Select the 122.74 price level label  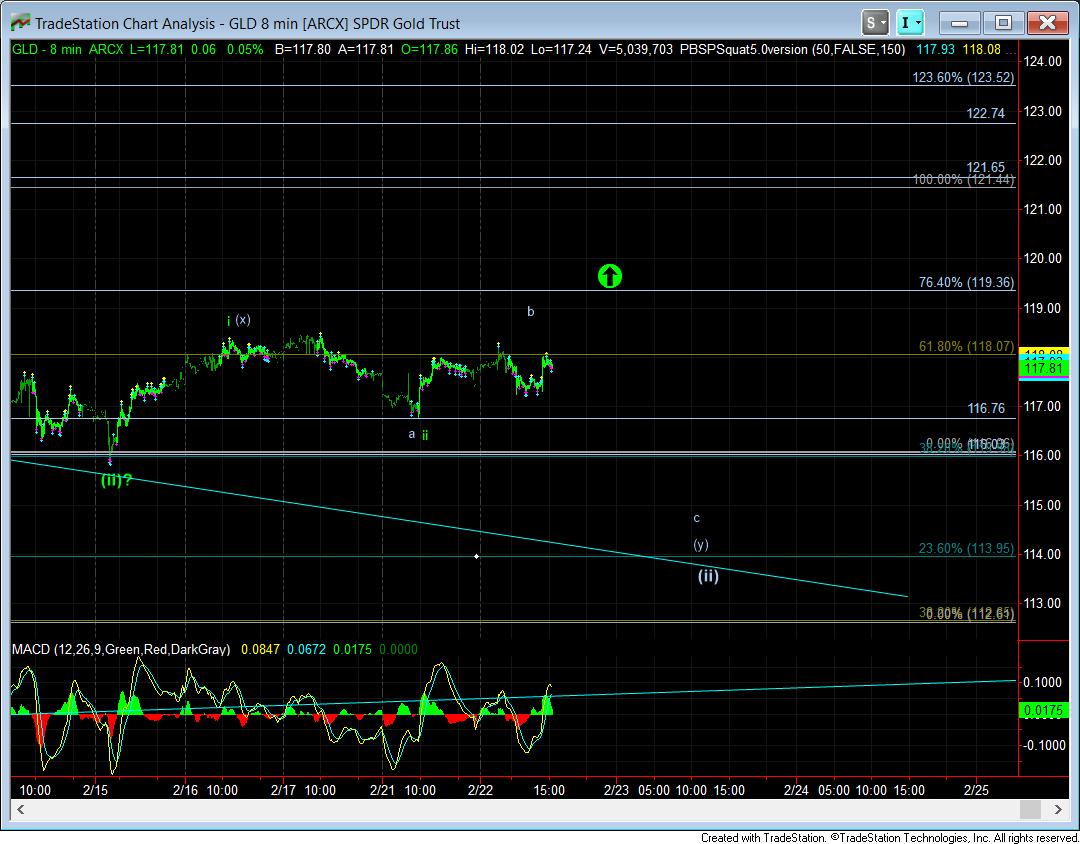click(986, 114)
